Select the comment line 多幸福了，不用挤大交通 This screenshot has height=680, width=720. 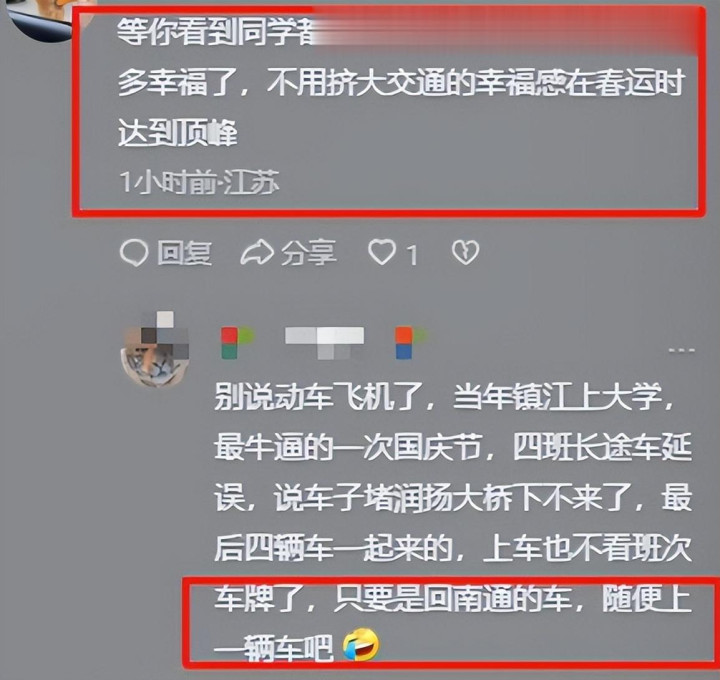click(x=402, y=83)
